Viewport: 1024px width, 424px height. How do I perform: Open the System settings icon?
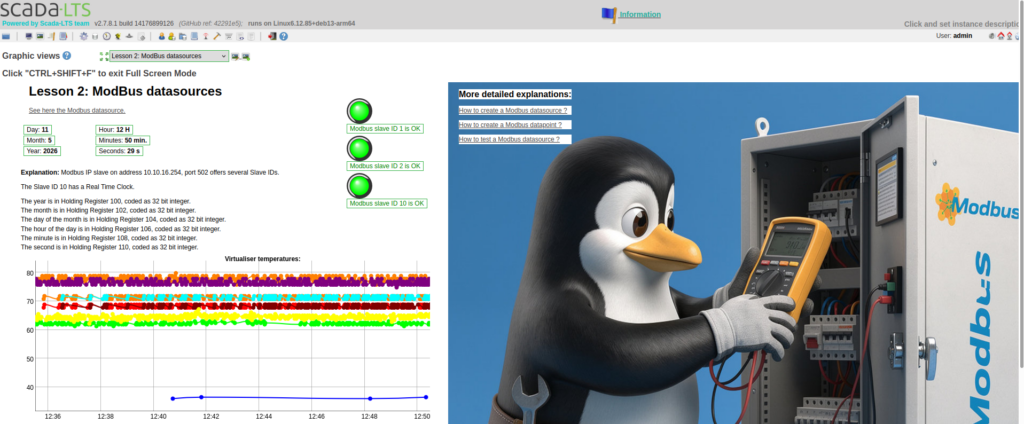229,37
